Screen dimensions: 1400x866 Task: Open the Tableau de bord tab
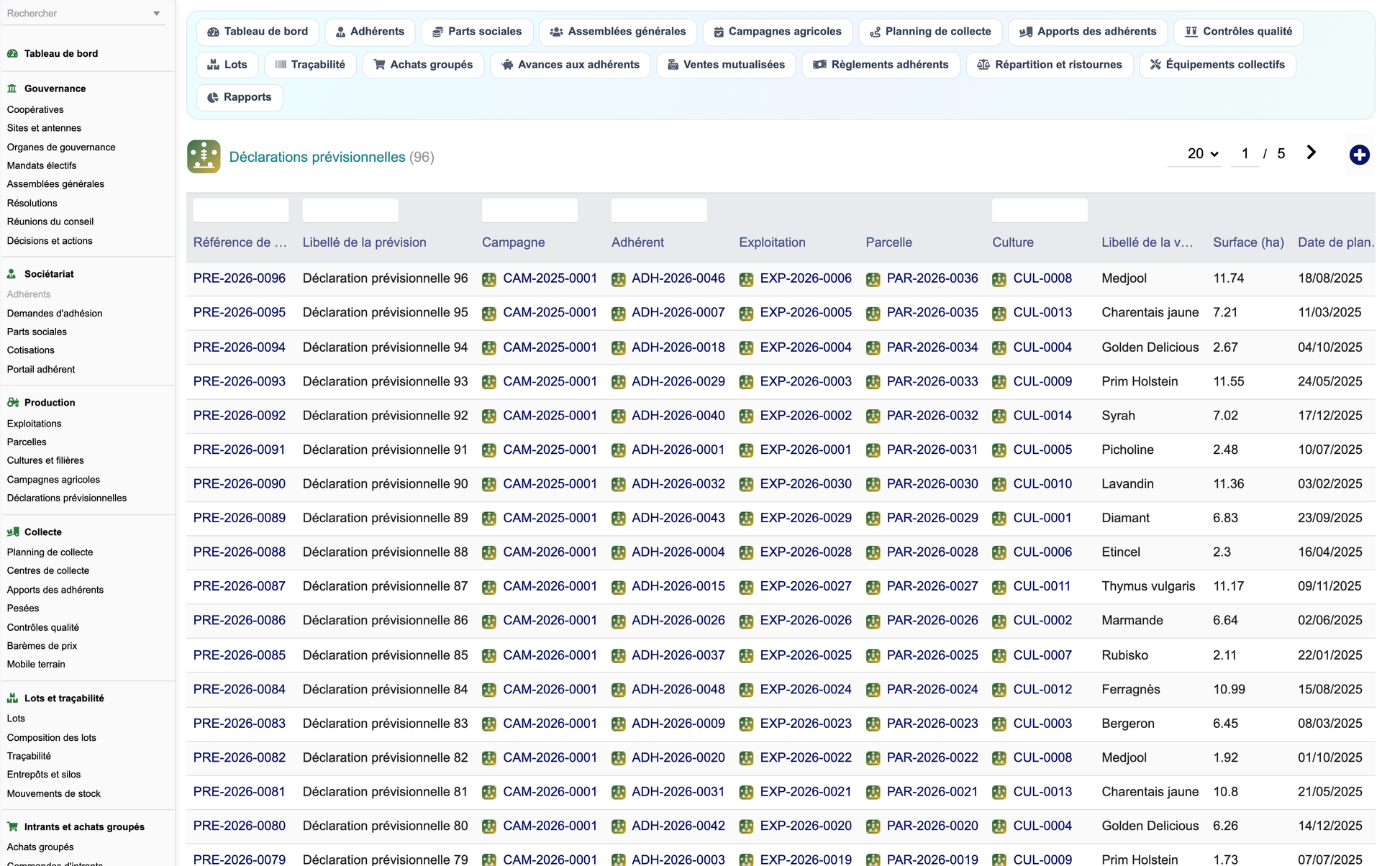258,32
